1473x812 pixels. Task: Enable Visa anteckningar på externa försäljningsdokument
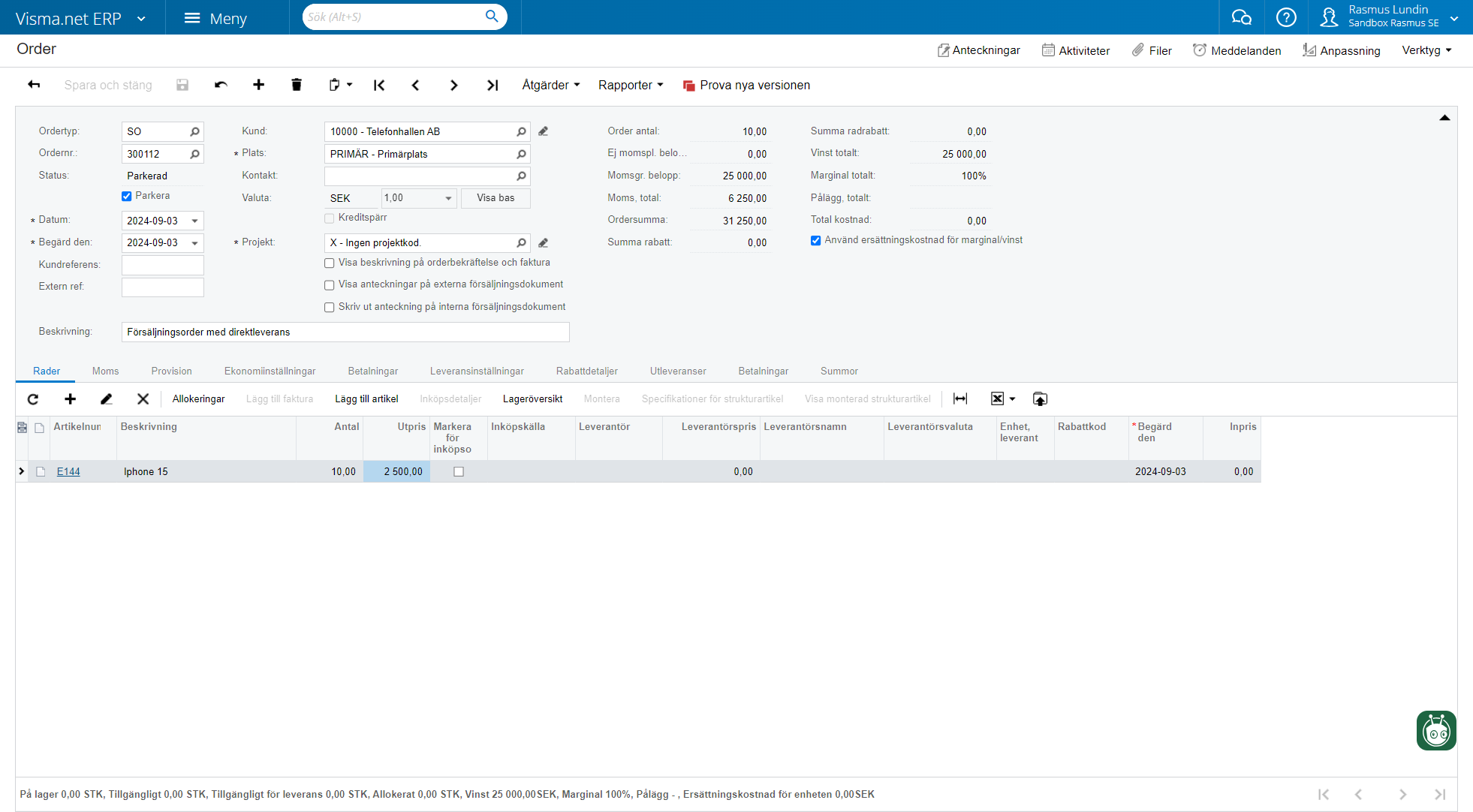[x=329, y=285]
